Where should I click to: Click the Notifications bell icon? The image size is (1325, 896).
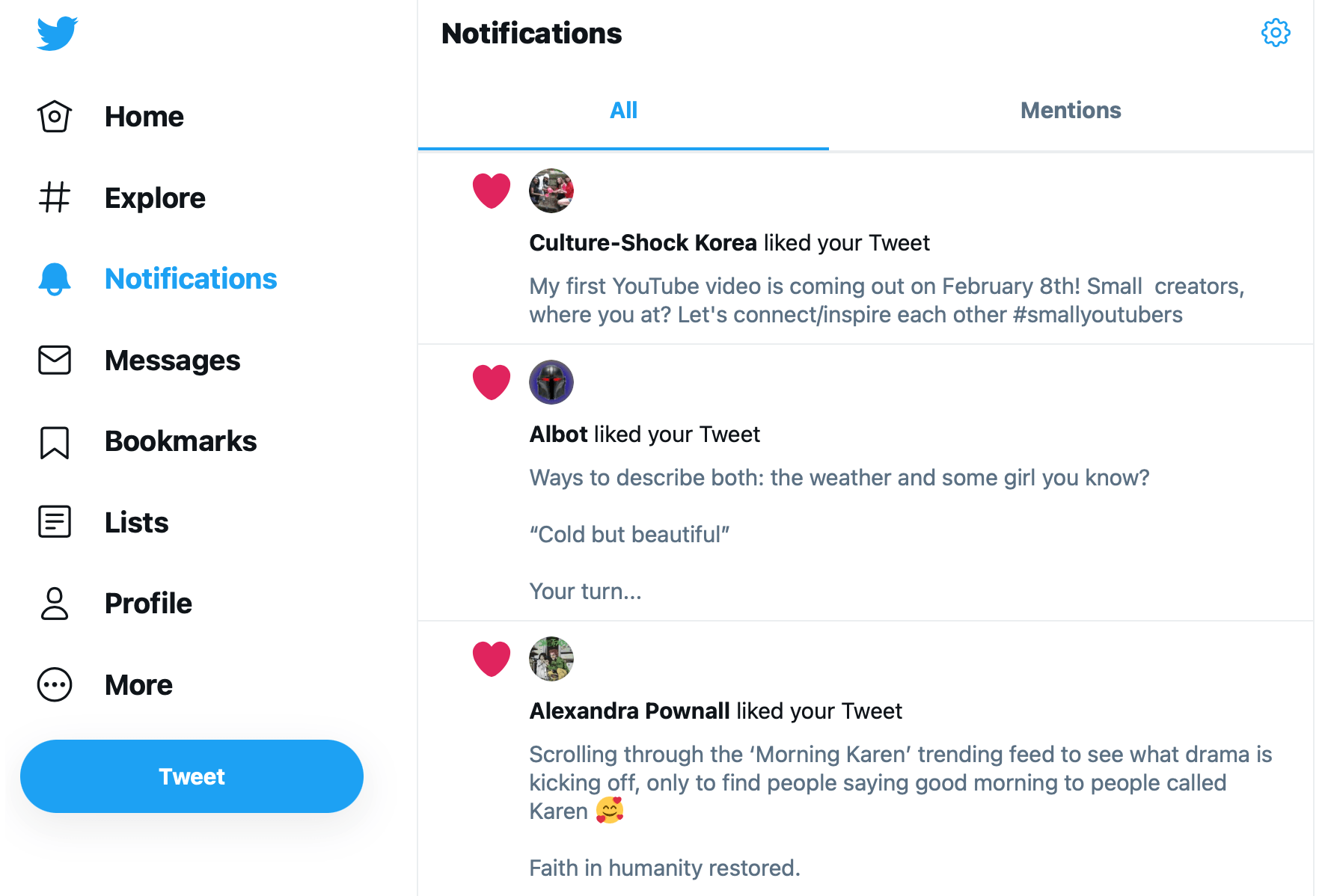(55, 279)
